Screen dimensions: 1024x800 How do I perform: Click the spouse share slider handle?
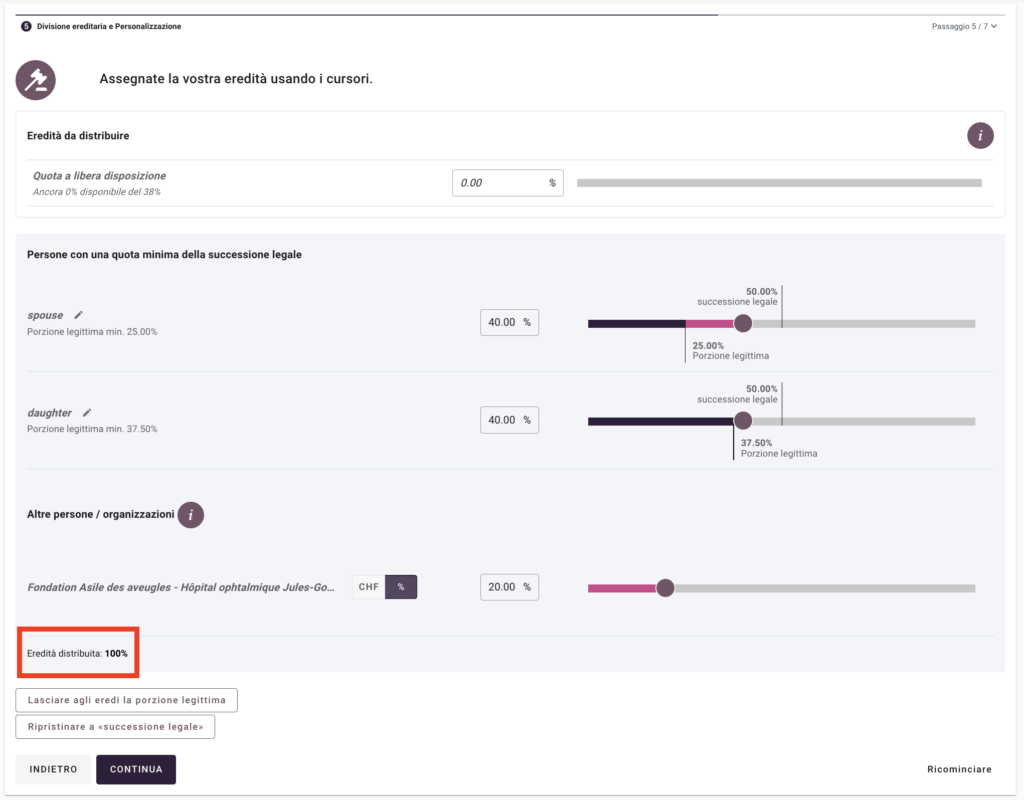(743, 323)
